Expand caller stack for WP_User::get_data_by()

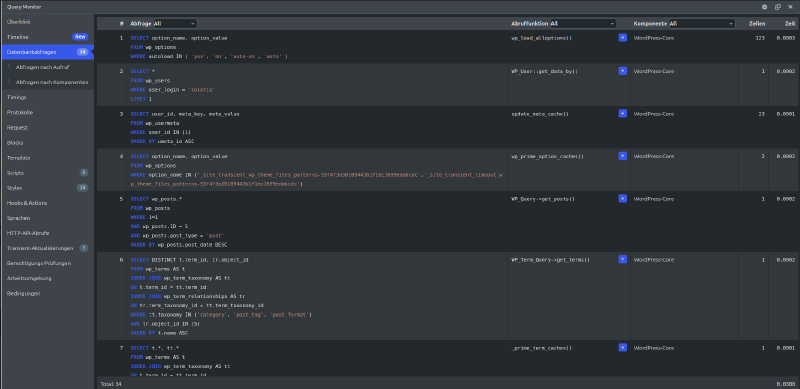(622, 71)
